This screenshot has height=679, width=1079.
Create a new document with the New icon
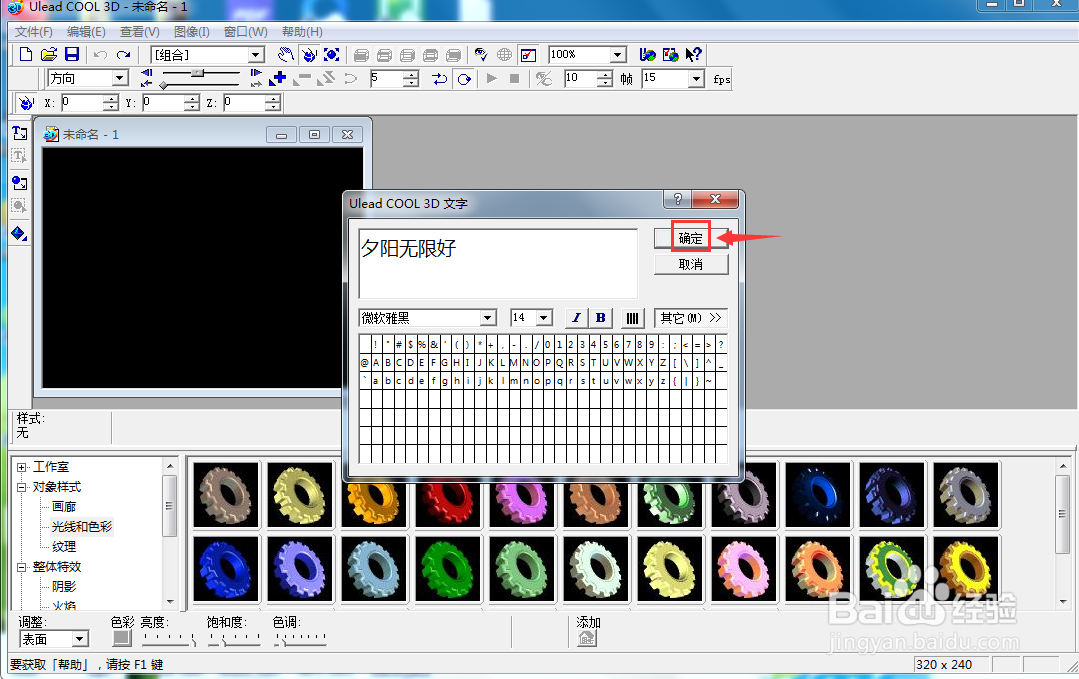coord(26,54)
